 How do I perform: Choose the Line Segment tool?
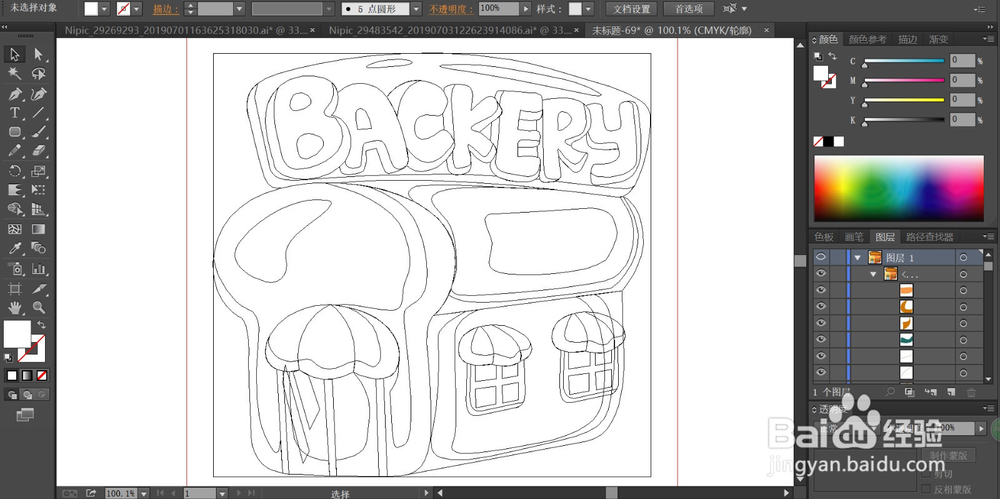(x=38, y=113)
